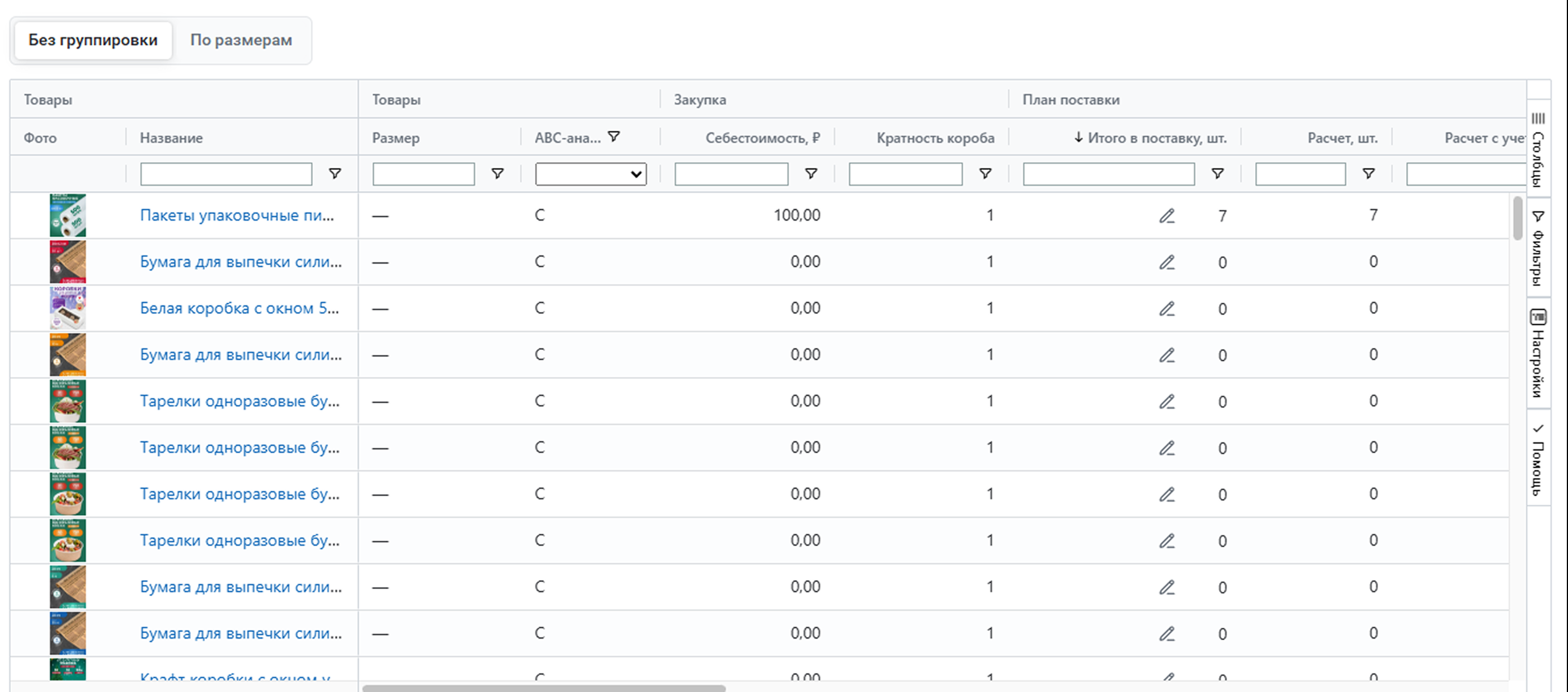Click filter icon in ABC-анализ column header
Viewport: 1568px width, 692px height.
[614, 136]
